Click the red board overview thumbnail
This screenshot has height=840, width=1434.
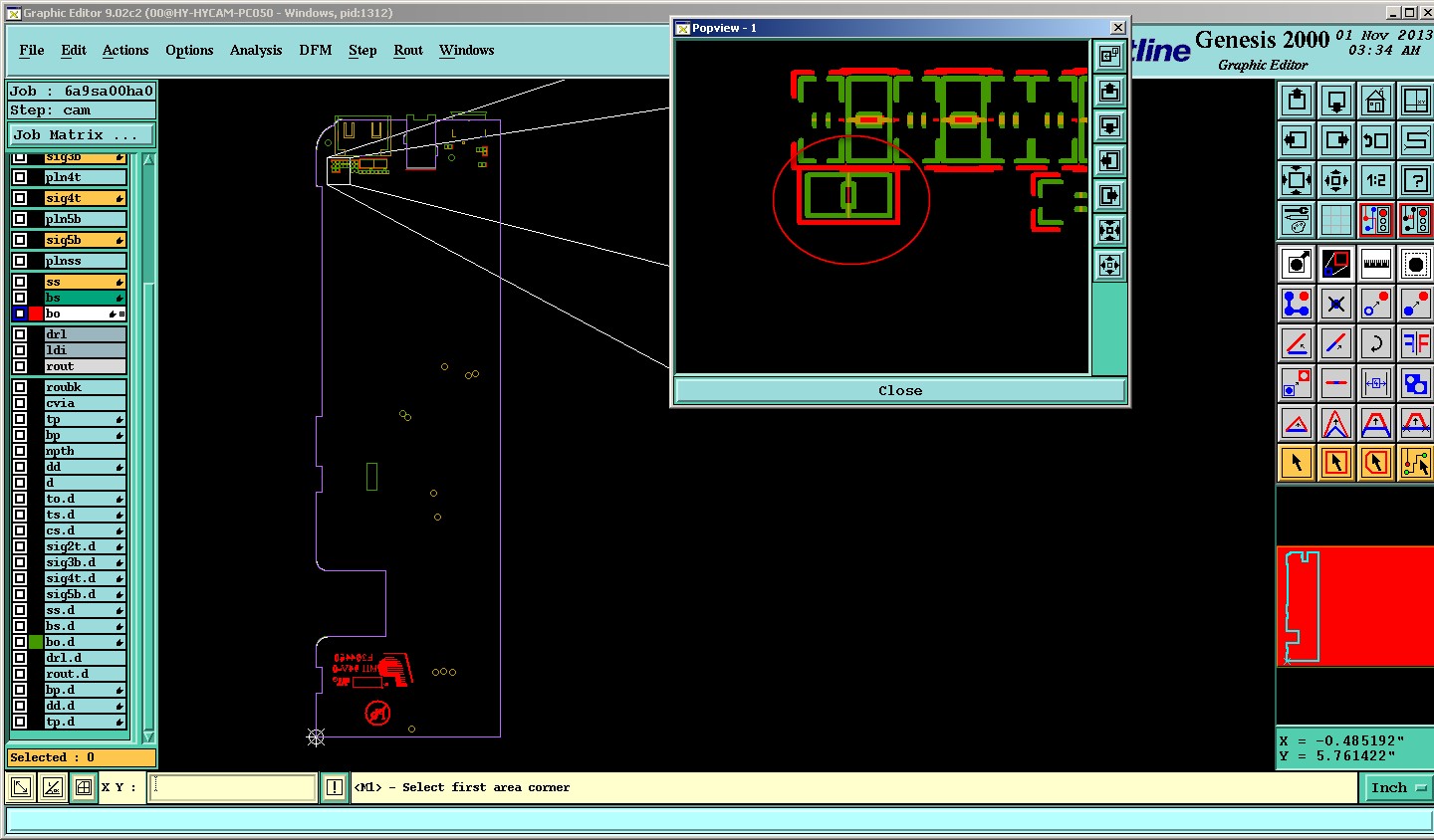[x=1354, y=606]
